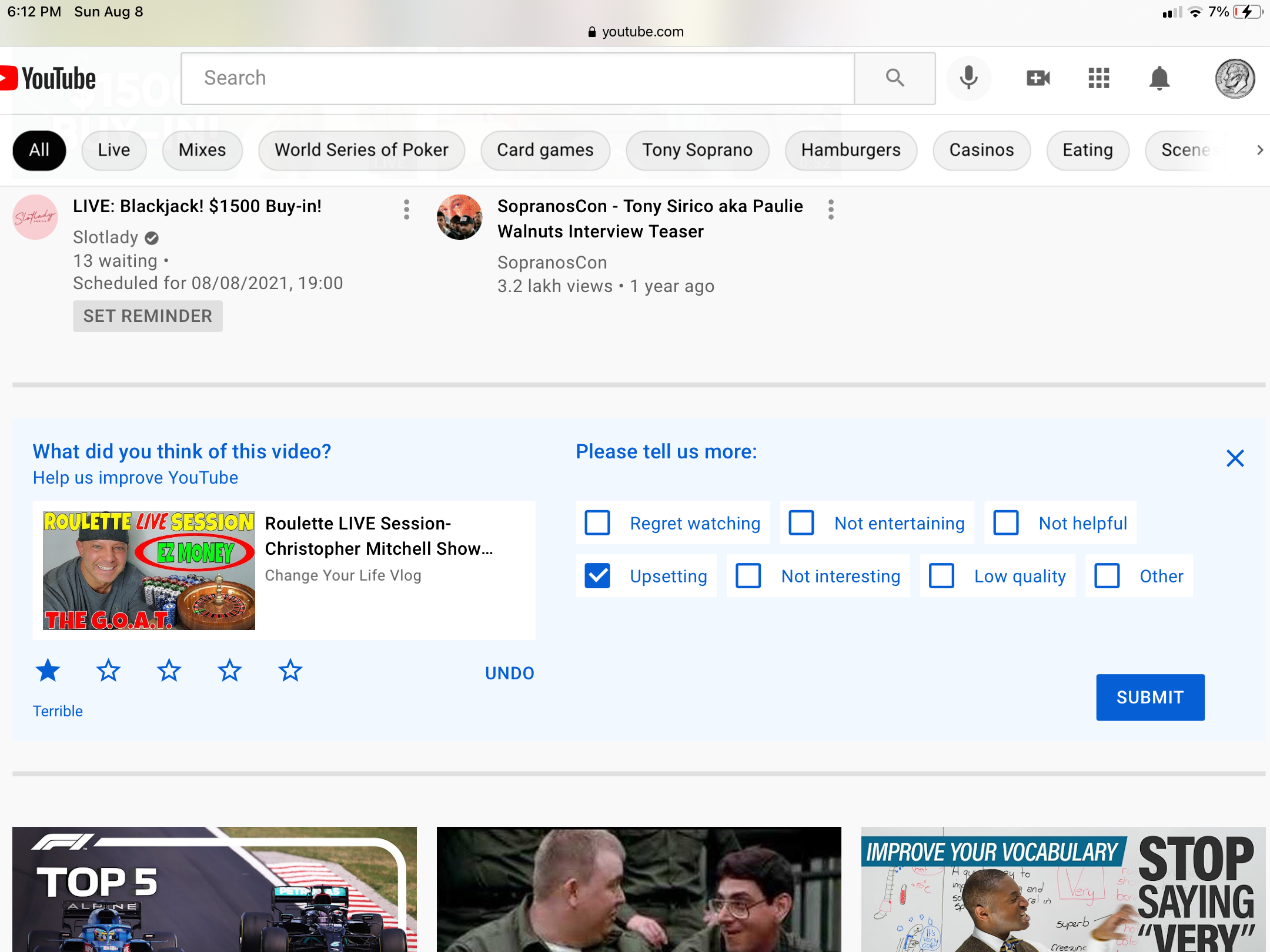
Task: Select the Hamburgers chip
Action: coord(851,150)
